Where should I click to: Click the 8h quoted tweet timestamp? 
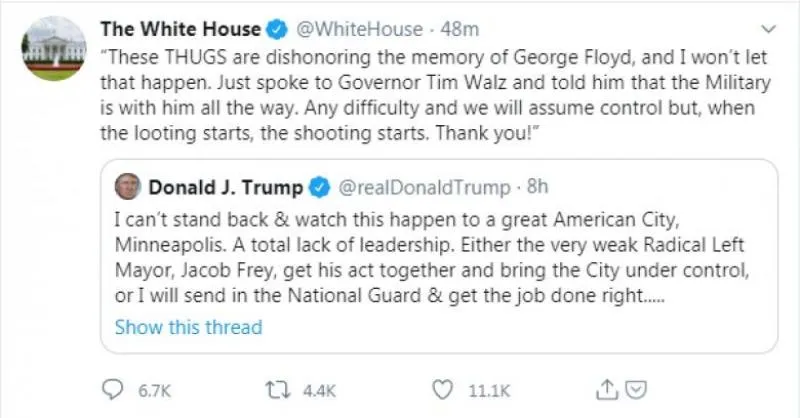(537, 187)
